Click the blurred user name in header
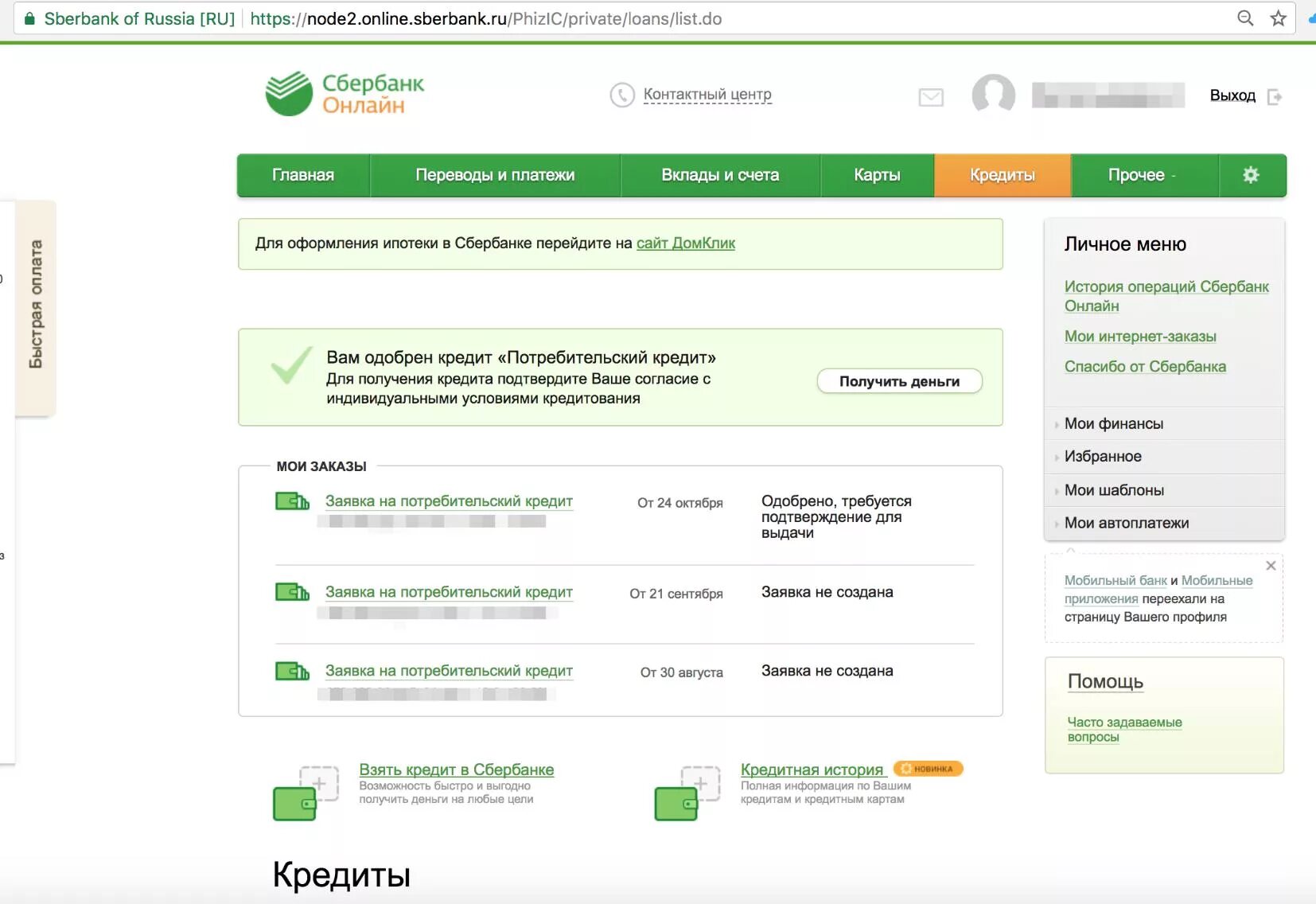This screenshot has height=904, width=1316. tap(1108, 95)
